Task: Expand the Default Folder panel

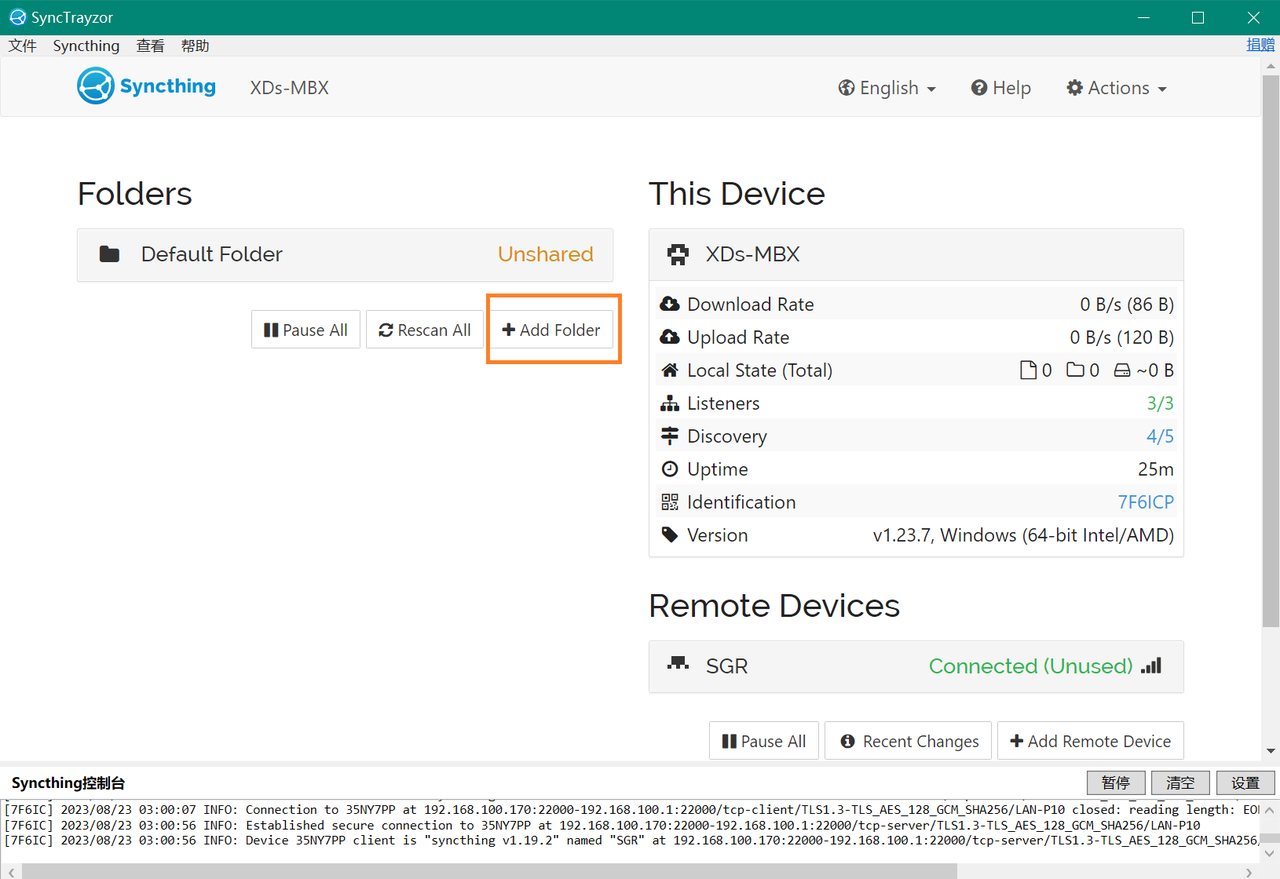Action: click(x=345, y=254)
